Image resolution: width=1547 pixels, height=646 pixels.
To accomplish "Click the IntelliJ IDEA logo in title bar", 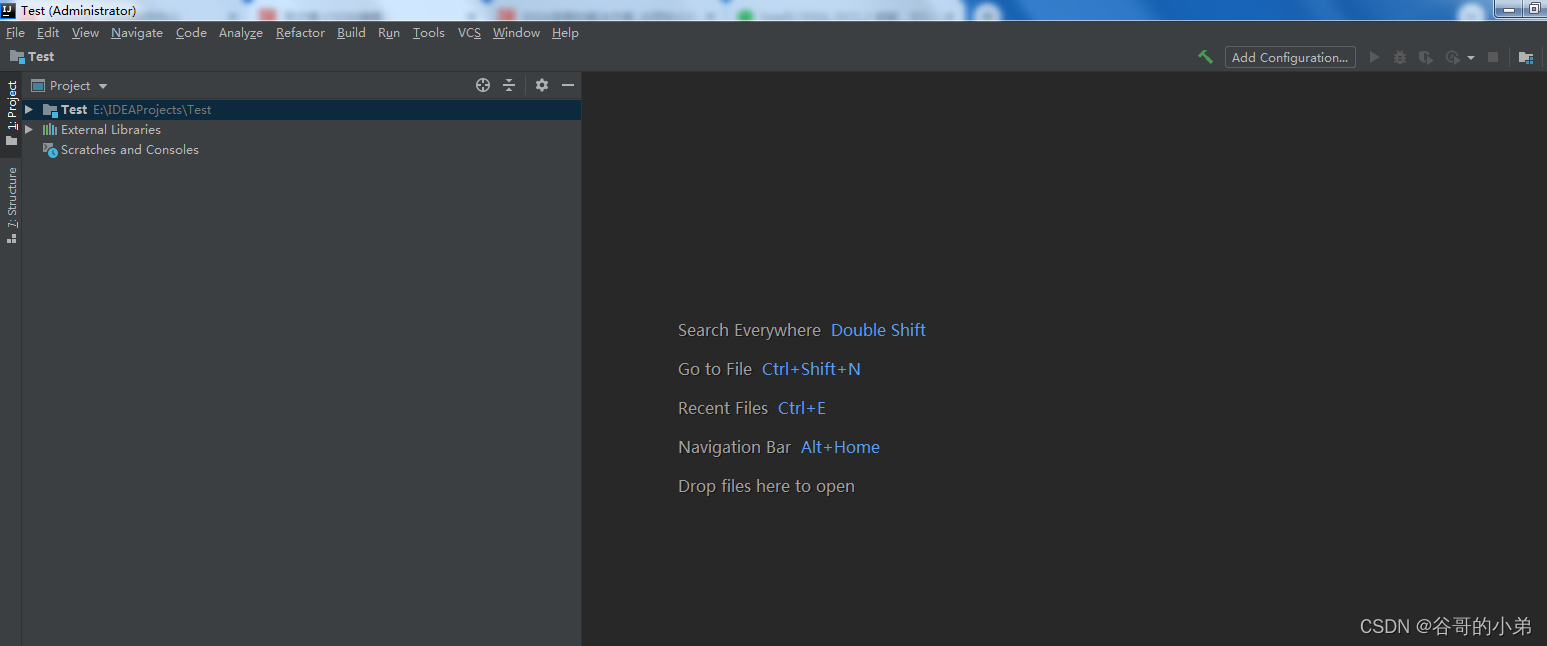I will (x=8, y=10).
